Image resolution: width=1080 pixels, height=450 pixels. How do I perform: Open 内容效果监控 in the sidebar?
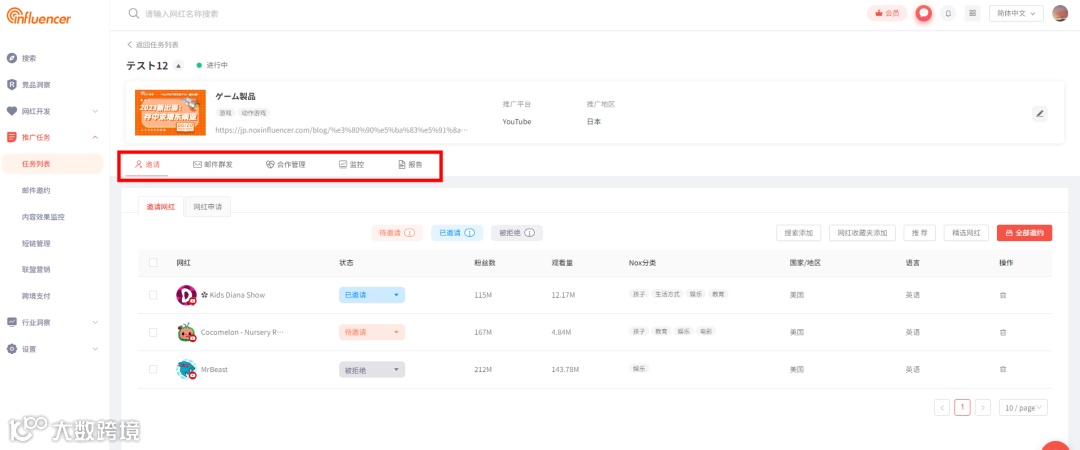(x=43, y=216)
